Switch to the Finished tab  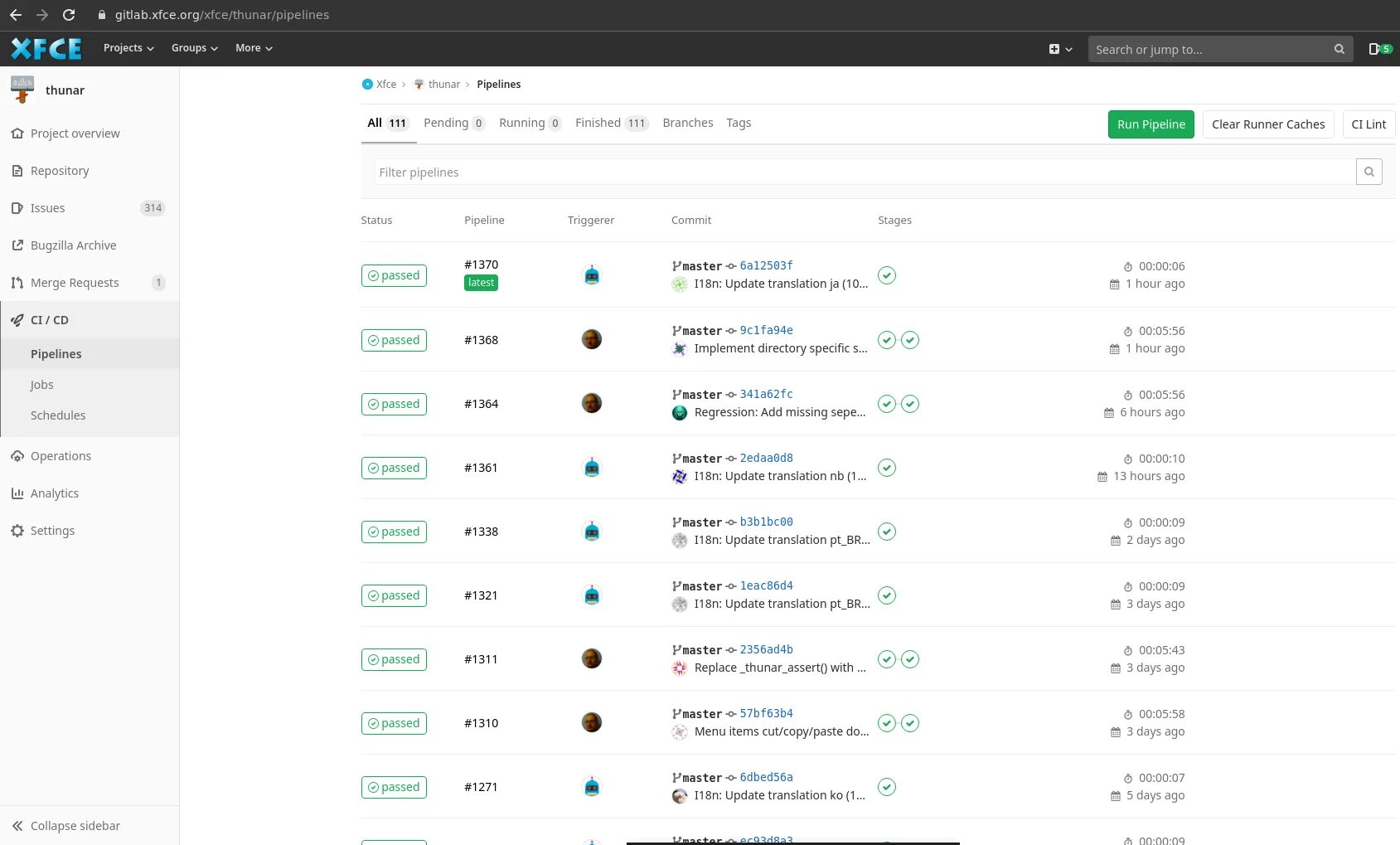(x=612, y=123)
